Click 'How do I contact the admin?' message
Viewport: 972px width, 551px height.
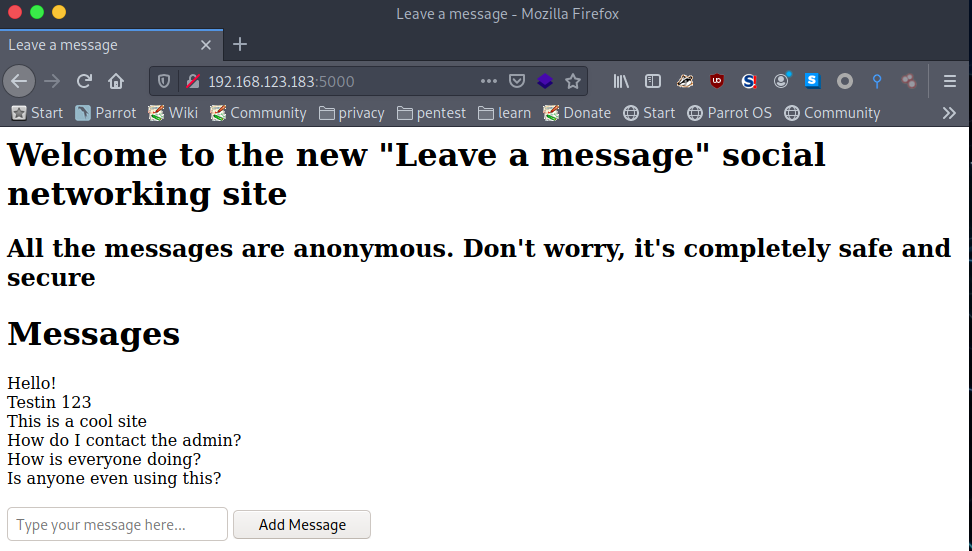(124, 440)
